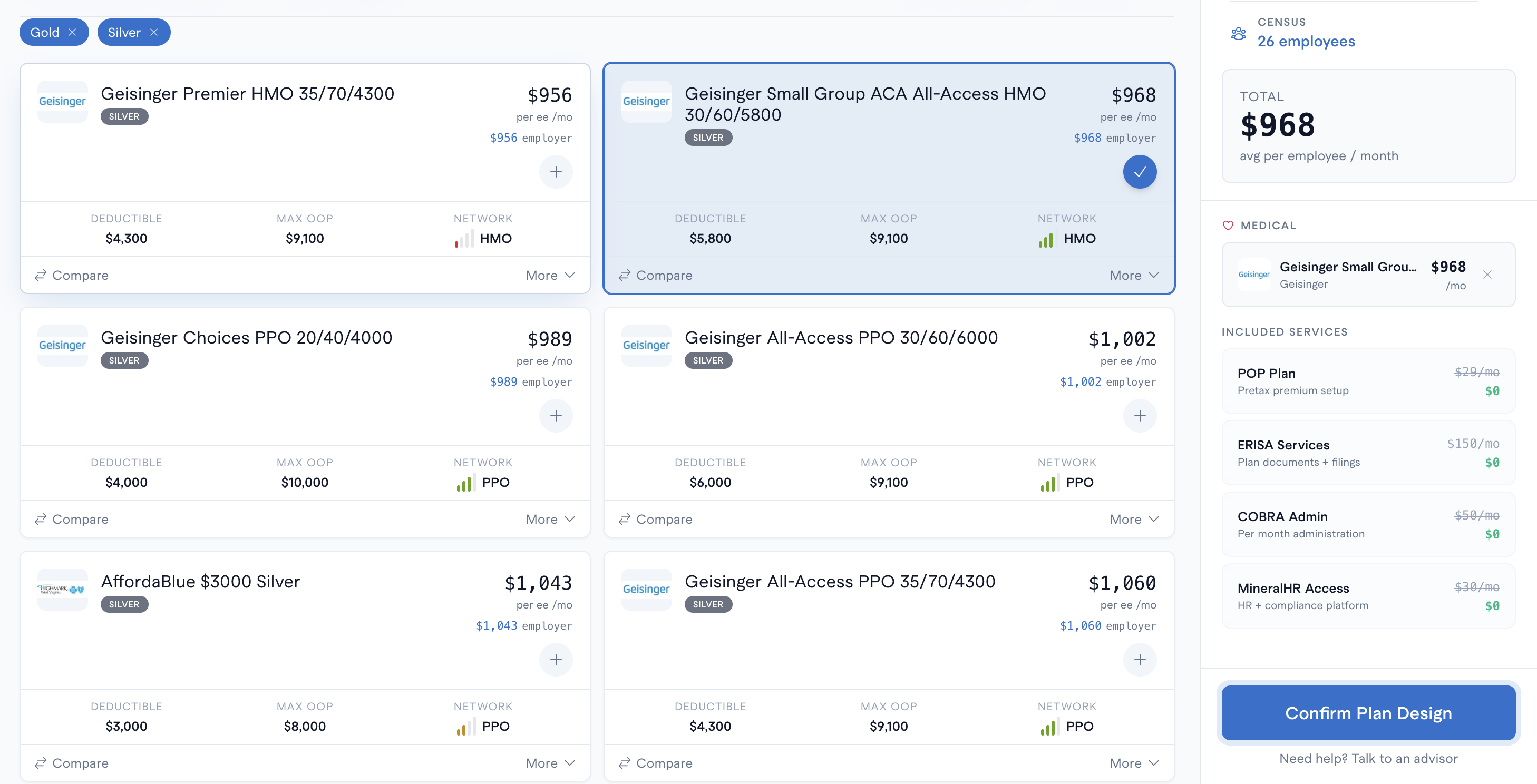Screen dimensions: 1537x784
Task: Add Geisinger Premier HMO 35/70/4300 plan
Action: [x=556, y=172]
